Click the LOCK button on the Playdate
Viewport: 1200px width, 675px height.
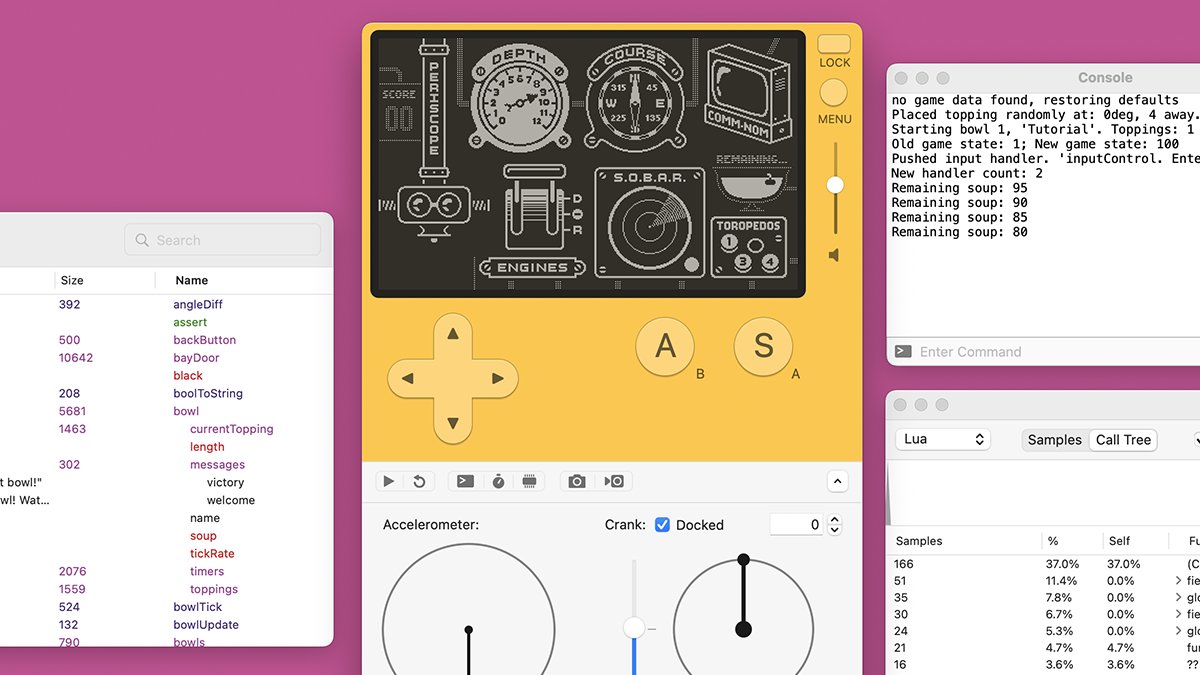click(x=834, y=45)
